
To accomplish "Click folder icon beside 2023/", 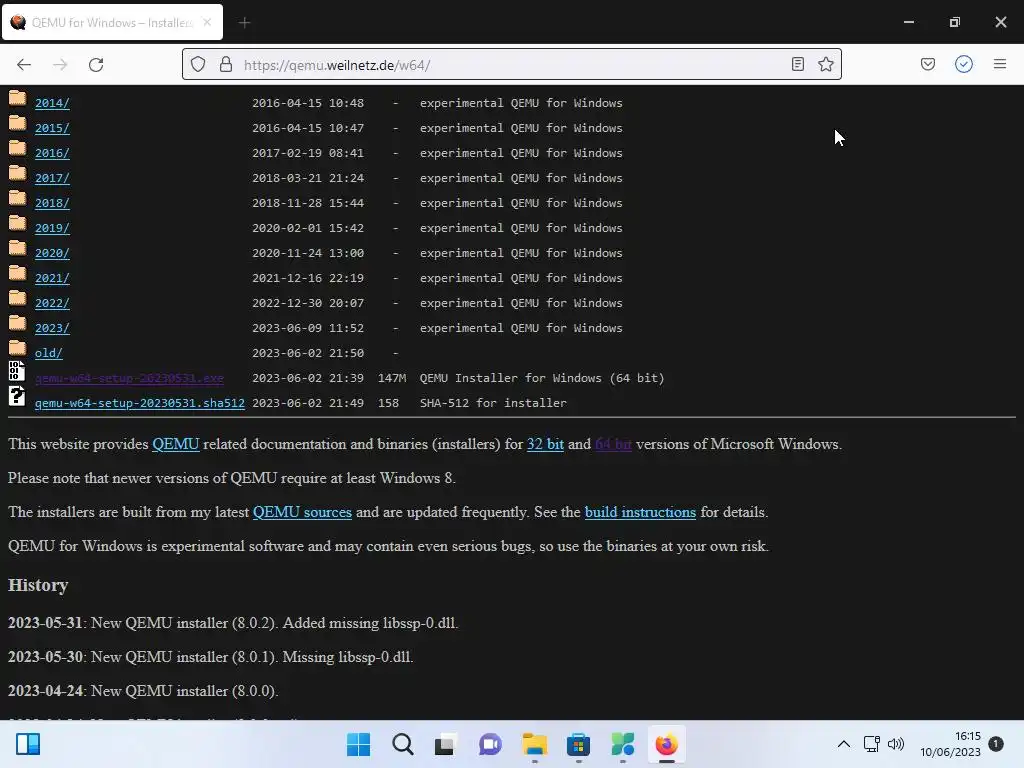I will [18, 324].
